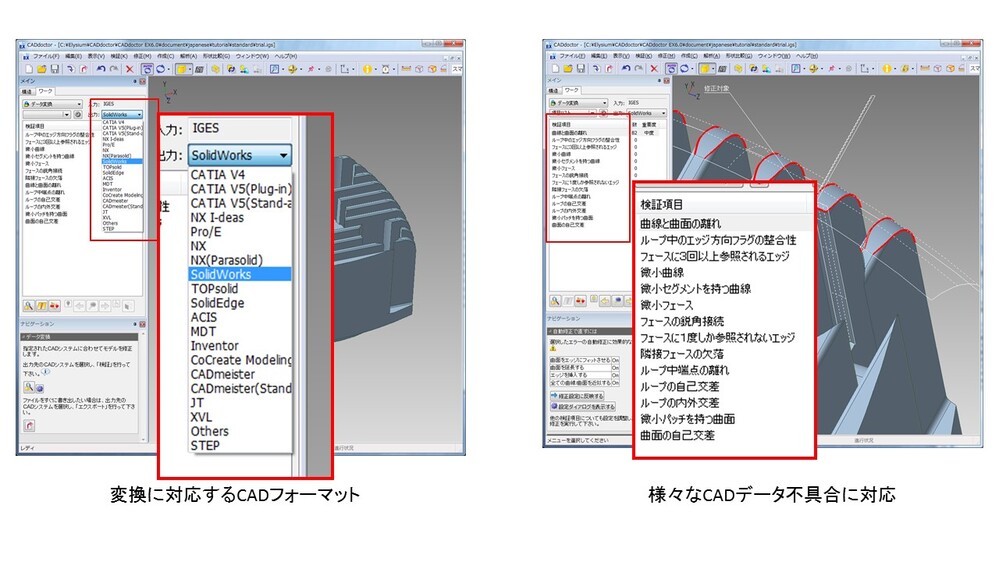Close the ナビゲーション panel in left window

point(143,324)
